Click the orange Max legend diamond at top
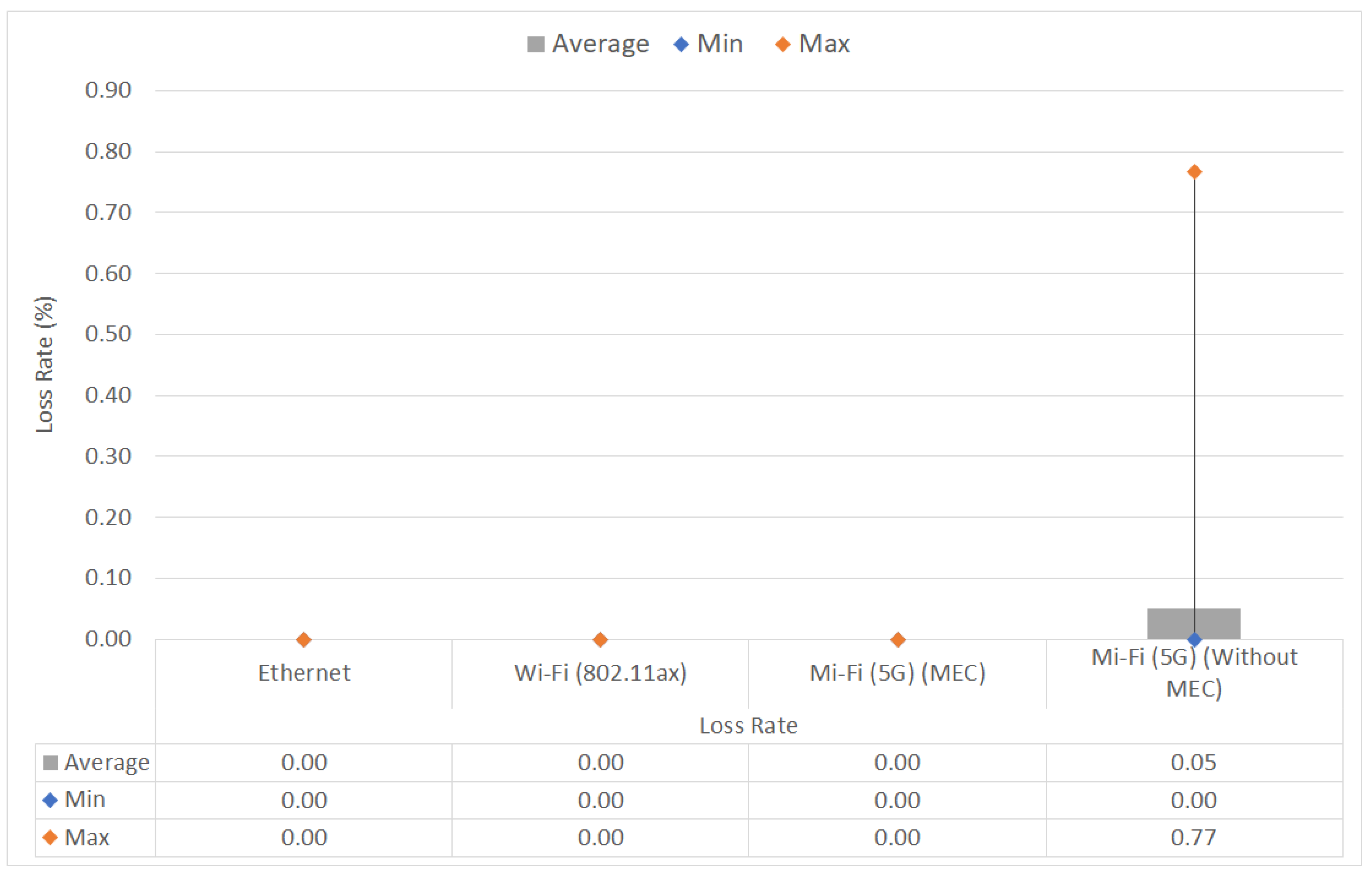1372x875 pixels. click(783, 44)
